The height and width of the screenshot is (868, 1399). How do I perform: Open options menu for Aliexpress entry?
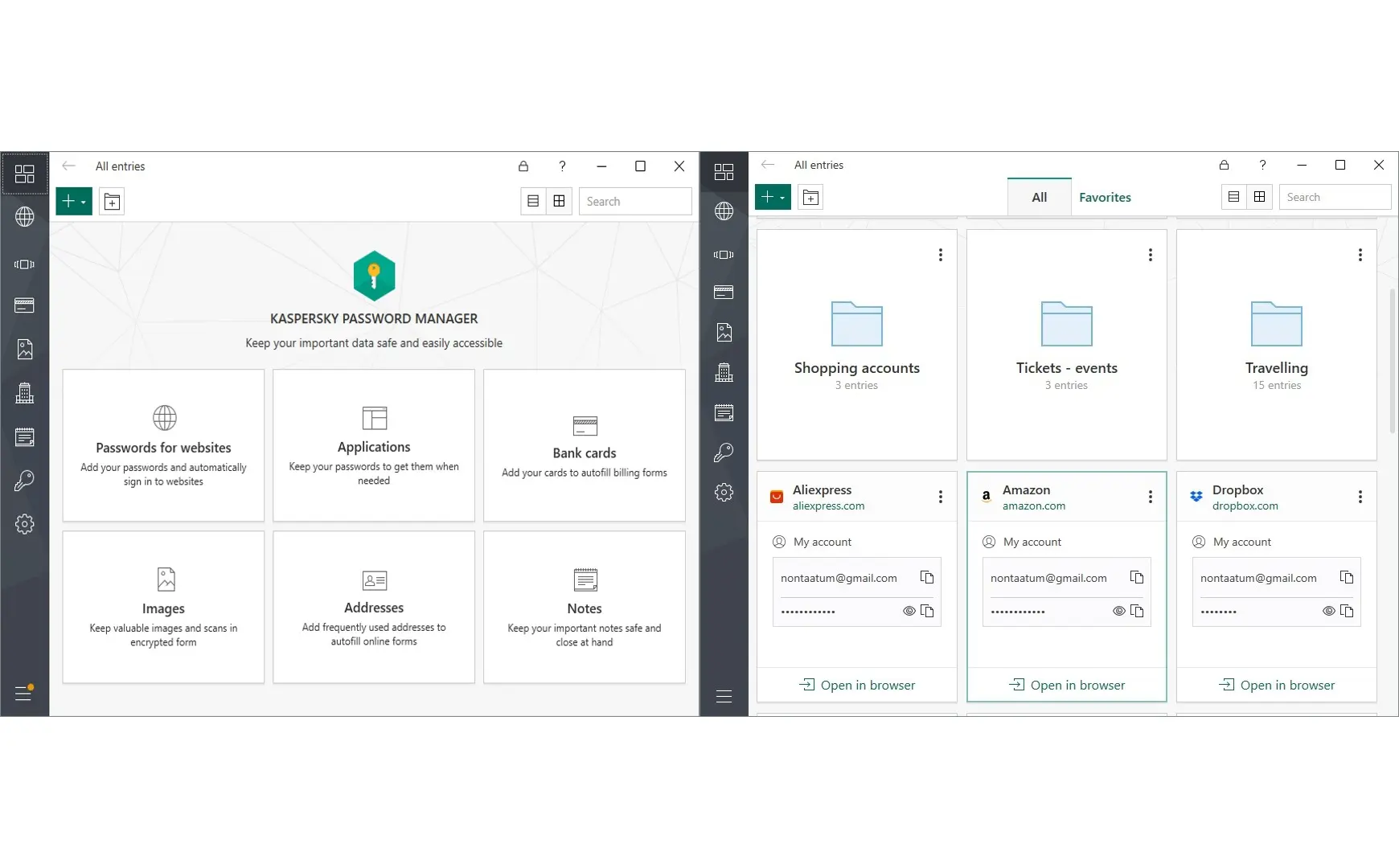tap(940, 497)
